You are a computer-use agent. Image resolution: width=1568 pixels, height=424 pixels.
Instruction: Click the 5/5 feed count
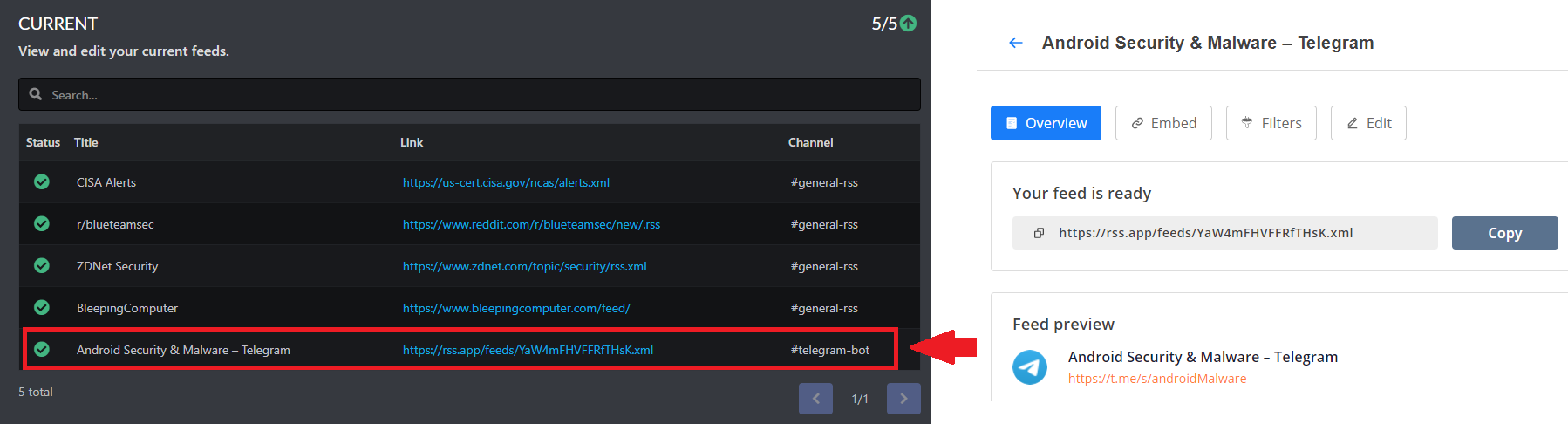[x=884, y=24]
